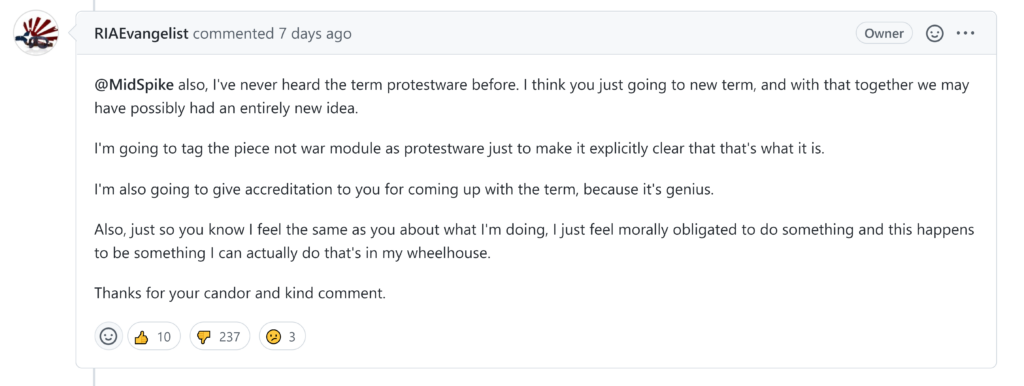
Task: Click the paragraph about tagging piece not war module
Action: (x=460, y=148)
